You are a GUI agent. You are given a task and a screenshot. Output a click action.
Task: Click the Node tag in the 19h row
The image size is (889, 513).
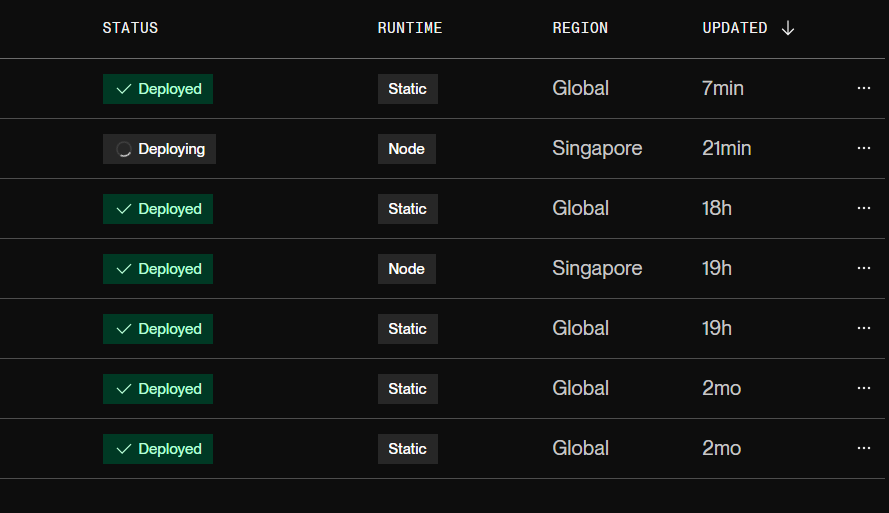click(x=407, y=269)
